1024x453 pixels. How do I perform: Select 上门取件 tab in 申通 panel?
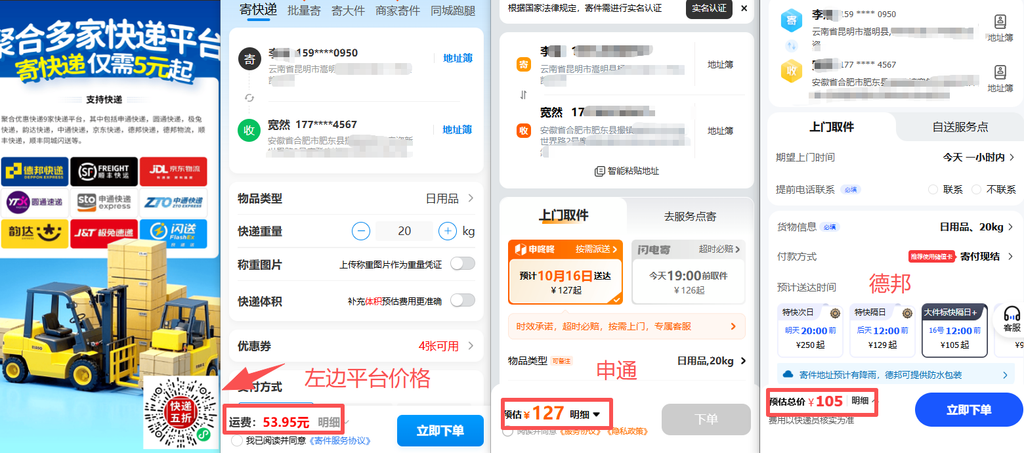click(564, 215)
